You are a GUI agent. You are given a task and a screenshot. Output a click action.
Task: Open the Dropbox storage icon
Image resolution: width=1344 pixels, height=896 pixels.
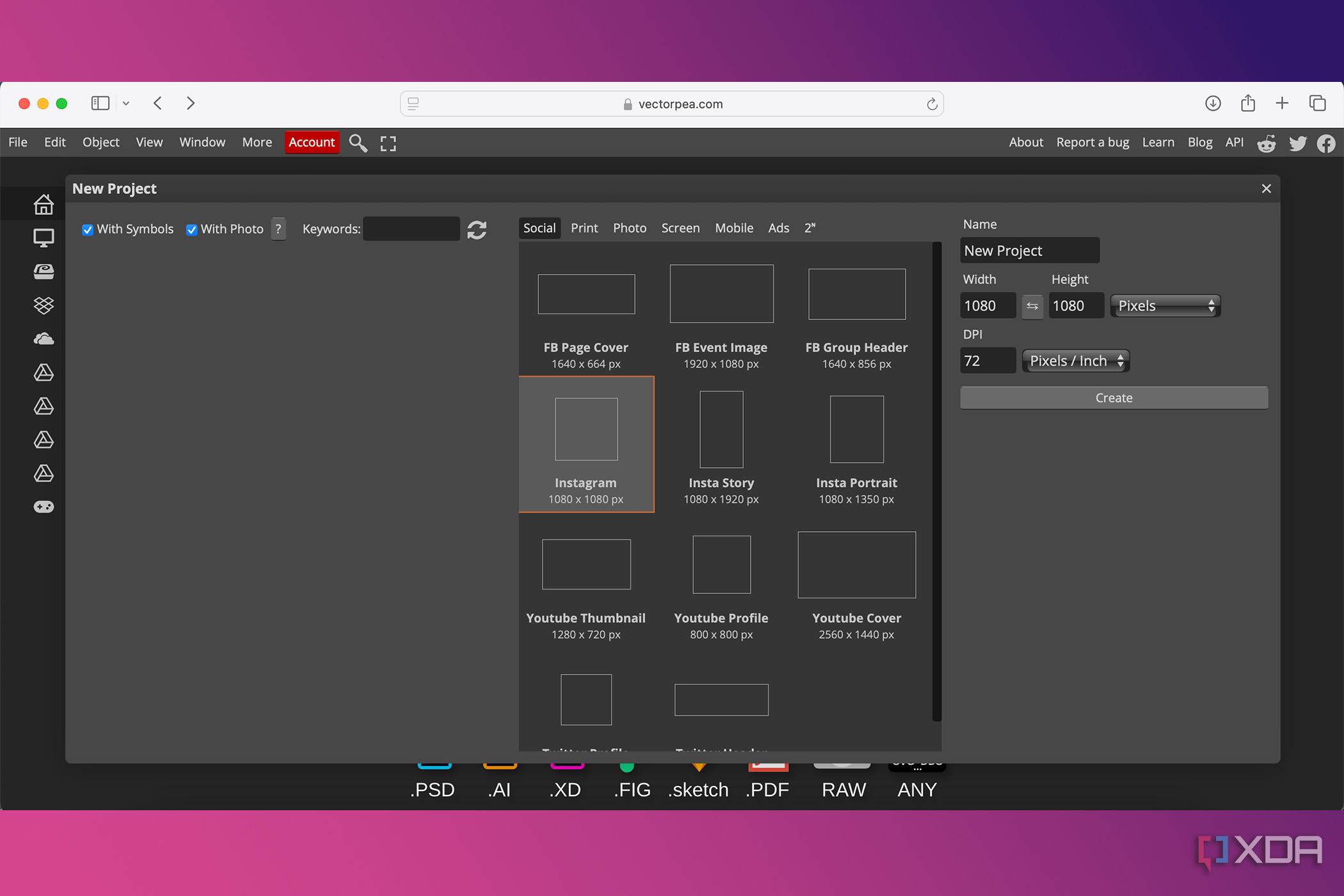[x=44, y=305]
